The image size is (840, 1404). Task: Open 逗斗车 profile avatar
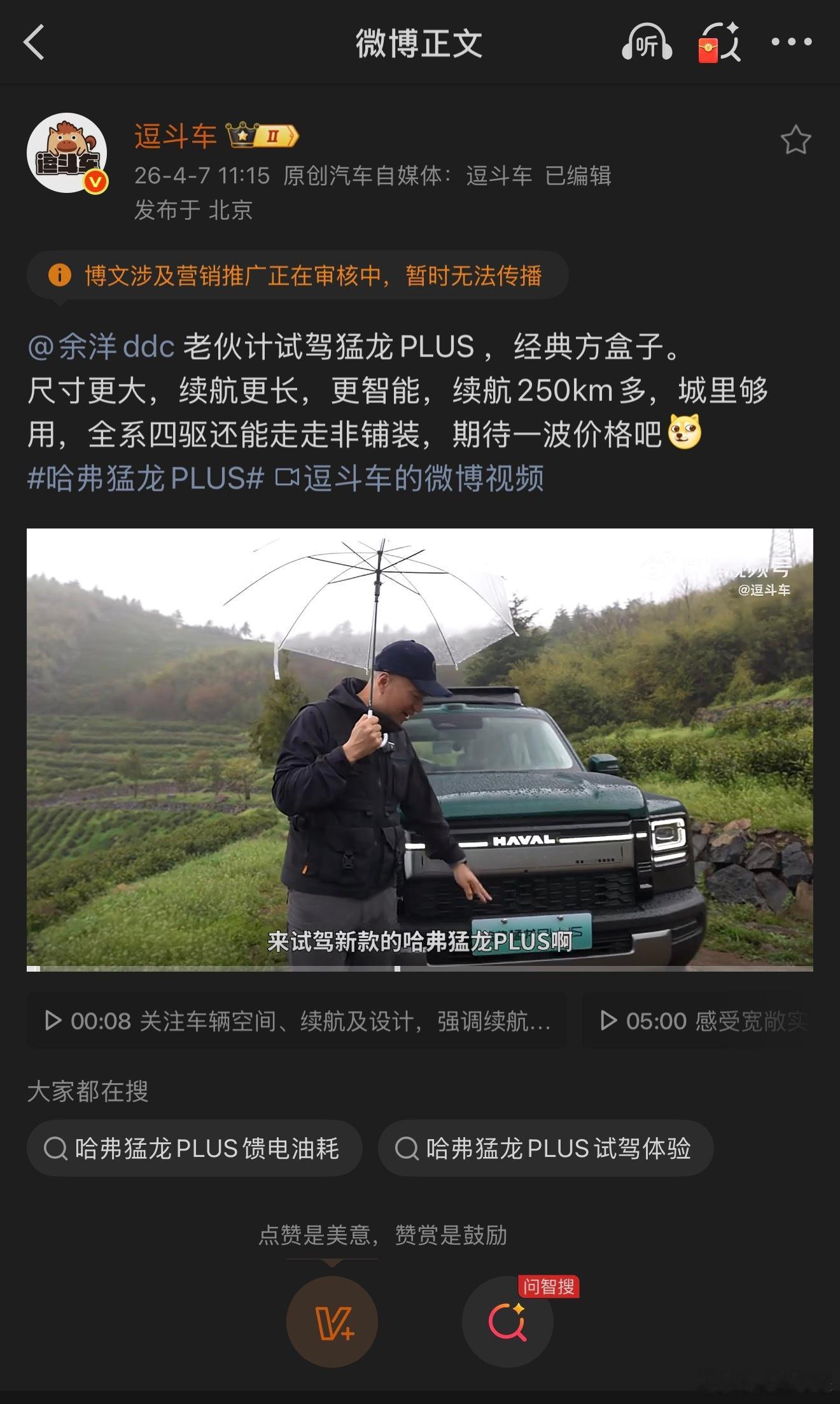click(67, 153)
